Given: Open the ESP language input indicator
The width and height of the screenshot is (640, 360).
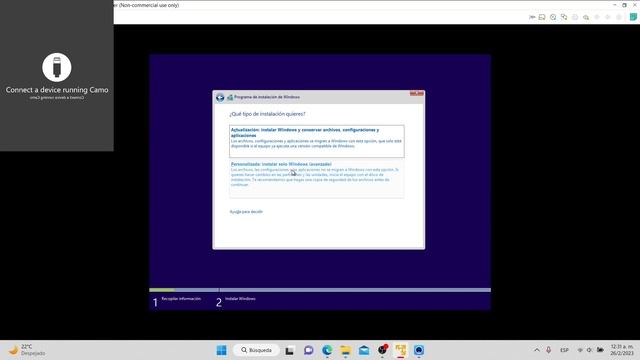Looking at the screenshot, I should (564, 350).
